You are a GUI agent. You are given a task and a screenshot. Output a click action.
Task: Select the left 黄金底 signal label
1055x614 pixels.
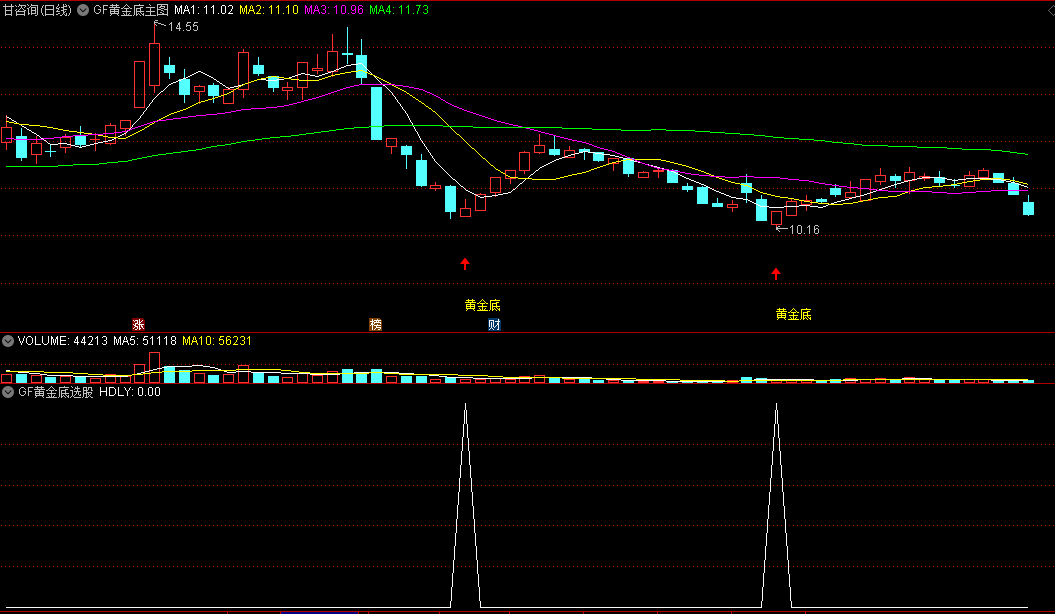point(482,305)
